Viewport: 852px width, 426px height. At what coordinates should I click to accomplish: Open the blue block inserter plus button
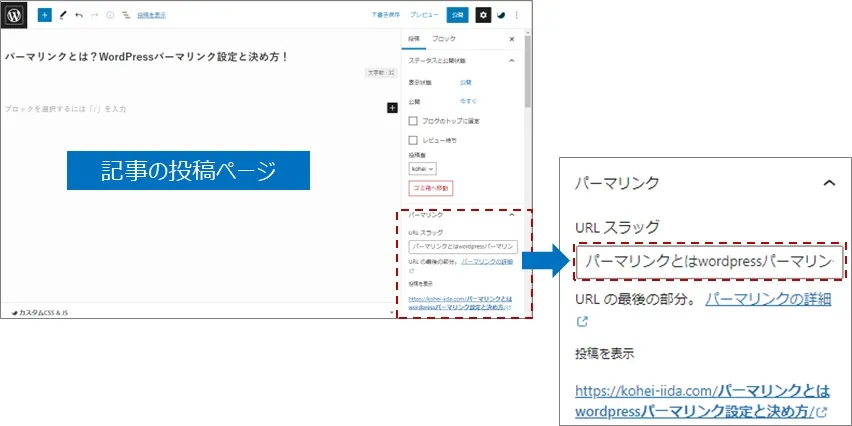click(45, 15)
